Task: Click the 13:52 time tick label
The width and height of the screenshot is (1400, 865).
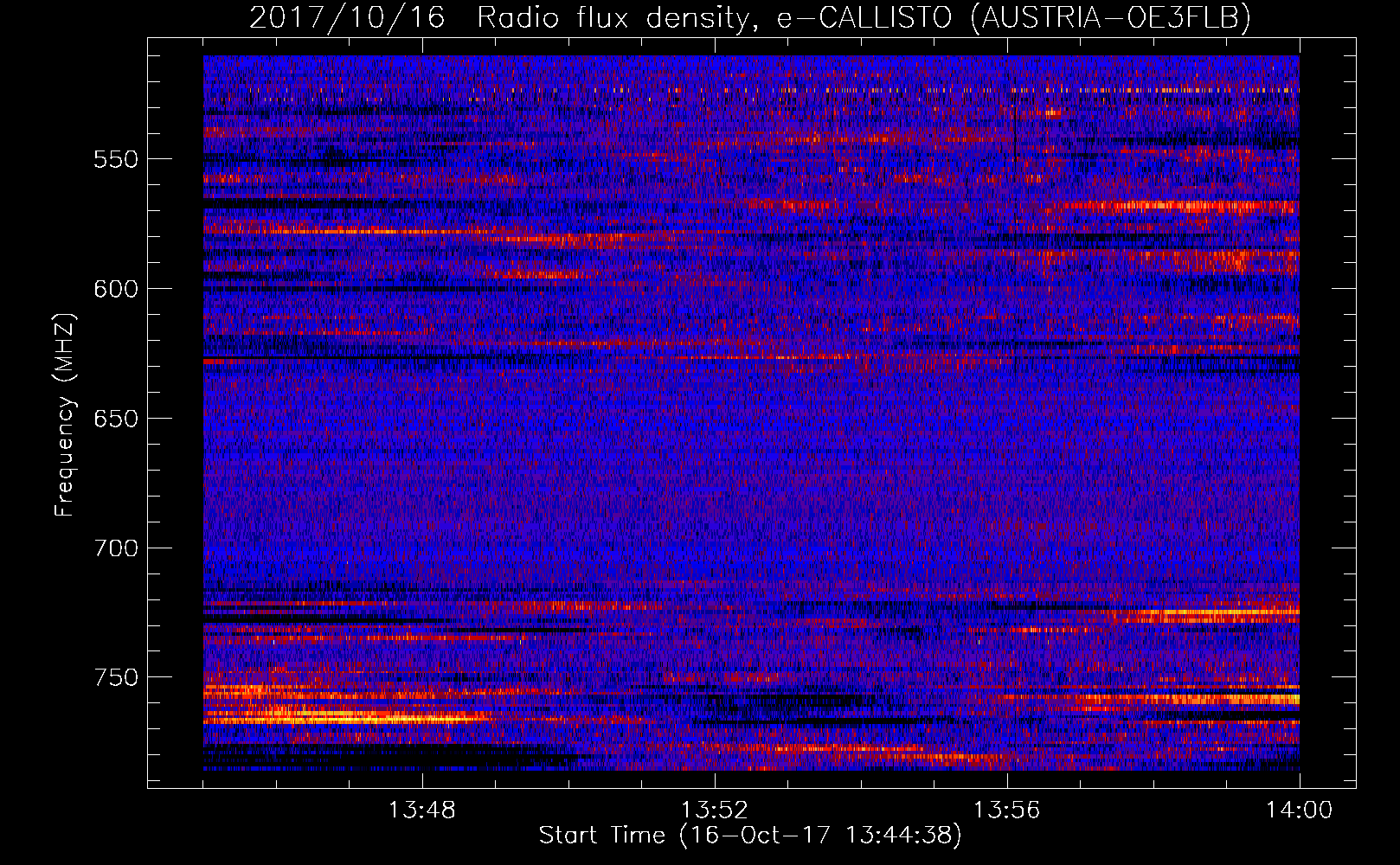Action: pos(714,810)
